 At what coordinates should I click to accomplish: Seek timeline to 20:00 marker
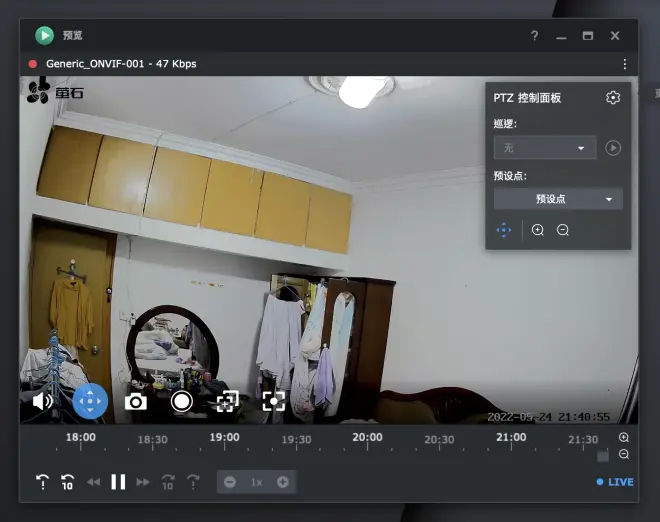coord(367,438)
